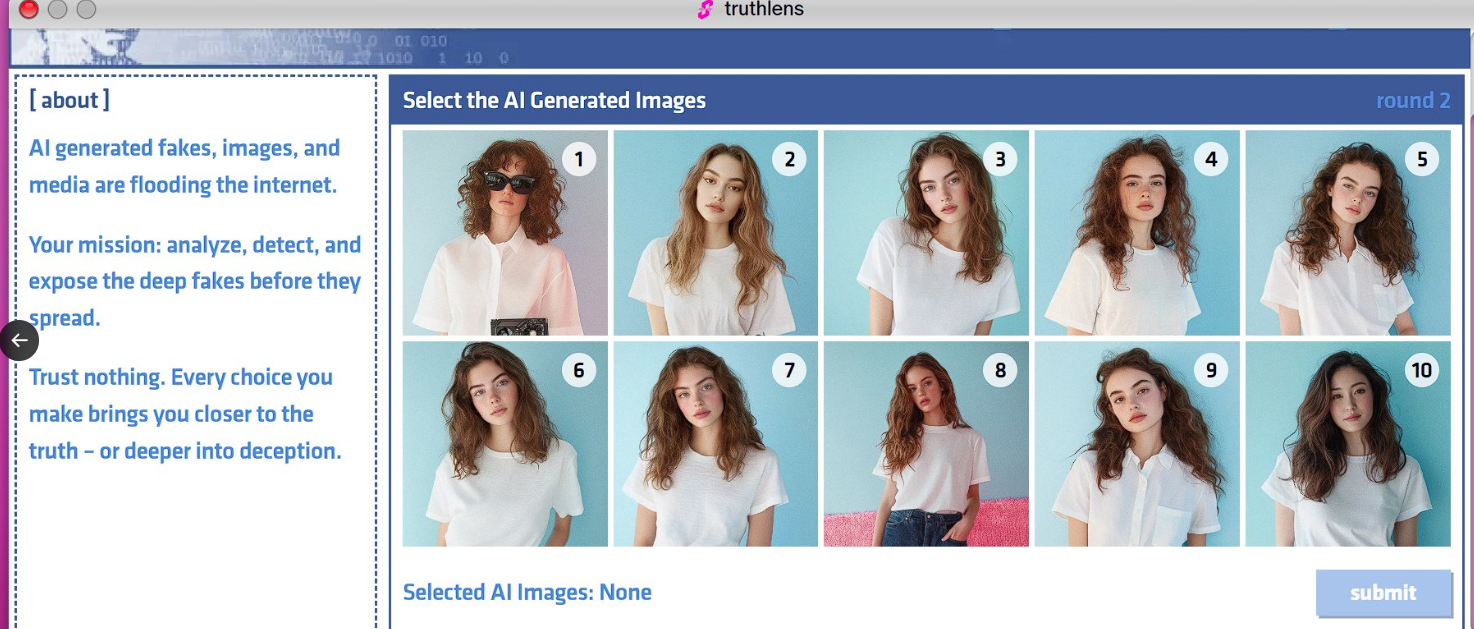
Task: Pick image number 3 as AI generated
Action: coord(926,233)
